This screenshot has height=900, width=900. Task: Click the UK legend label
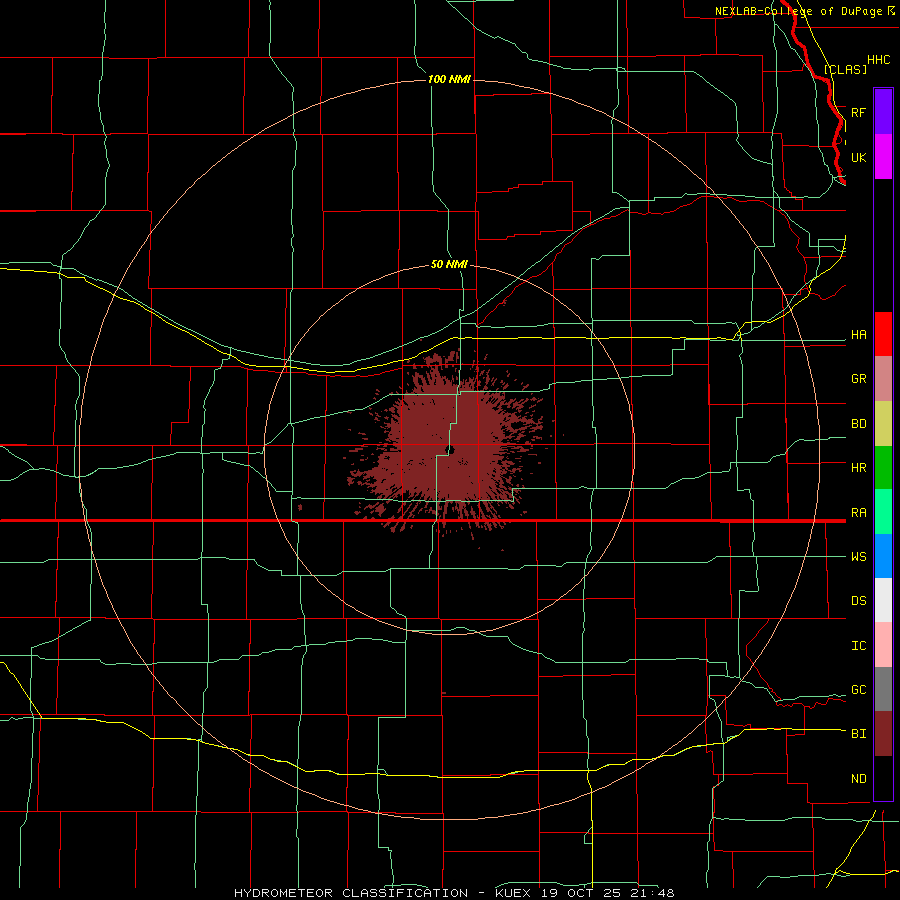(x=858, y=157)
